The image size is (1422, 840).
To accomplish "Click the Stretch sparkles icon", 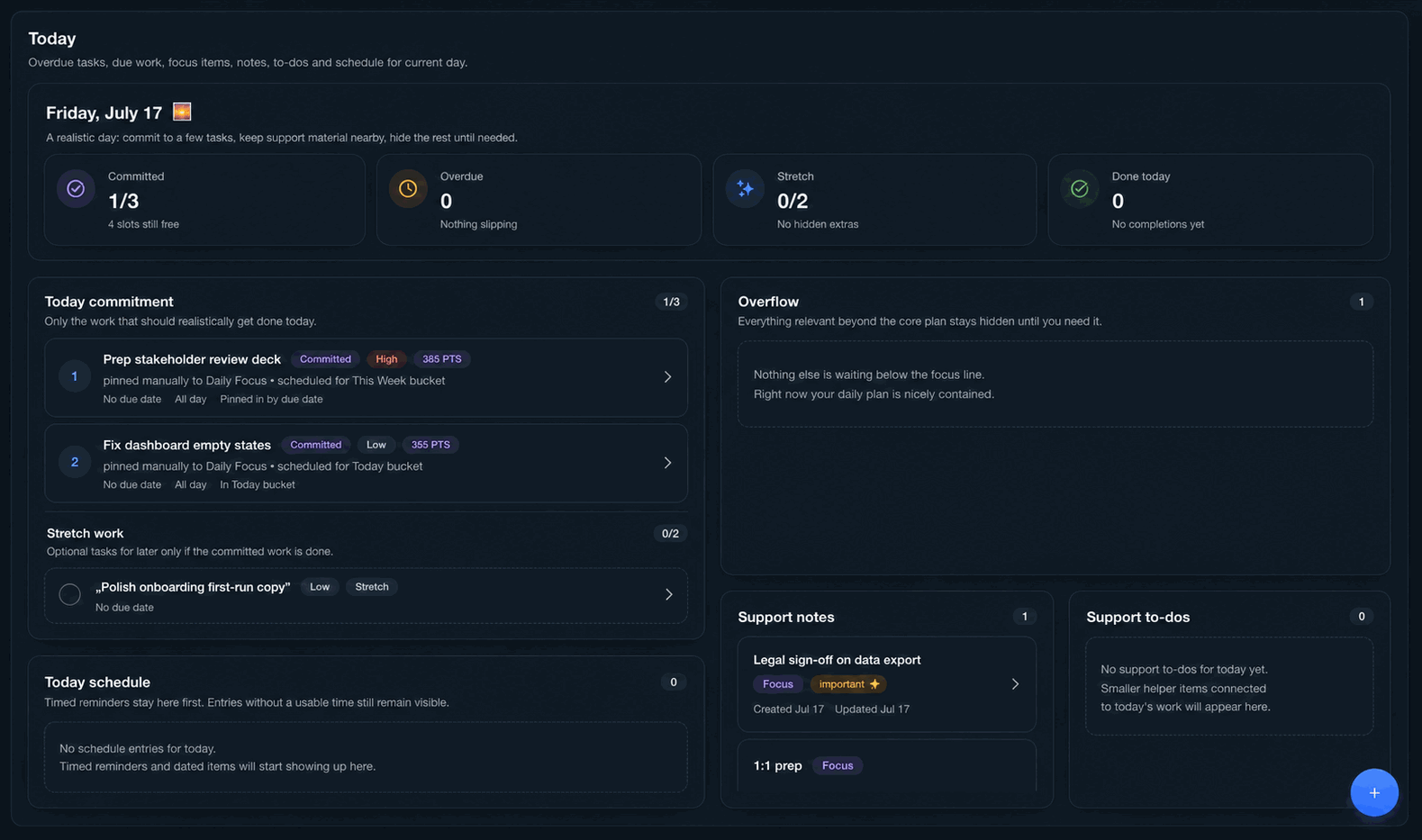I will (x=745, y=188).
